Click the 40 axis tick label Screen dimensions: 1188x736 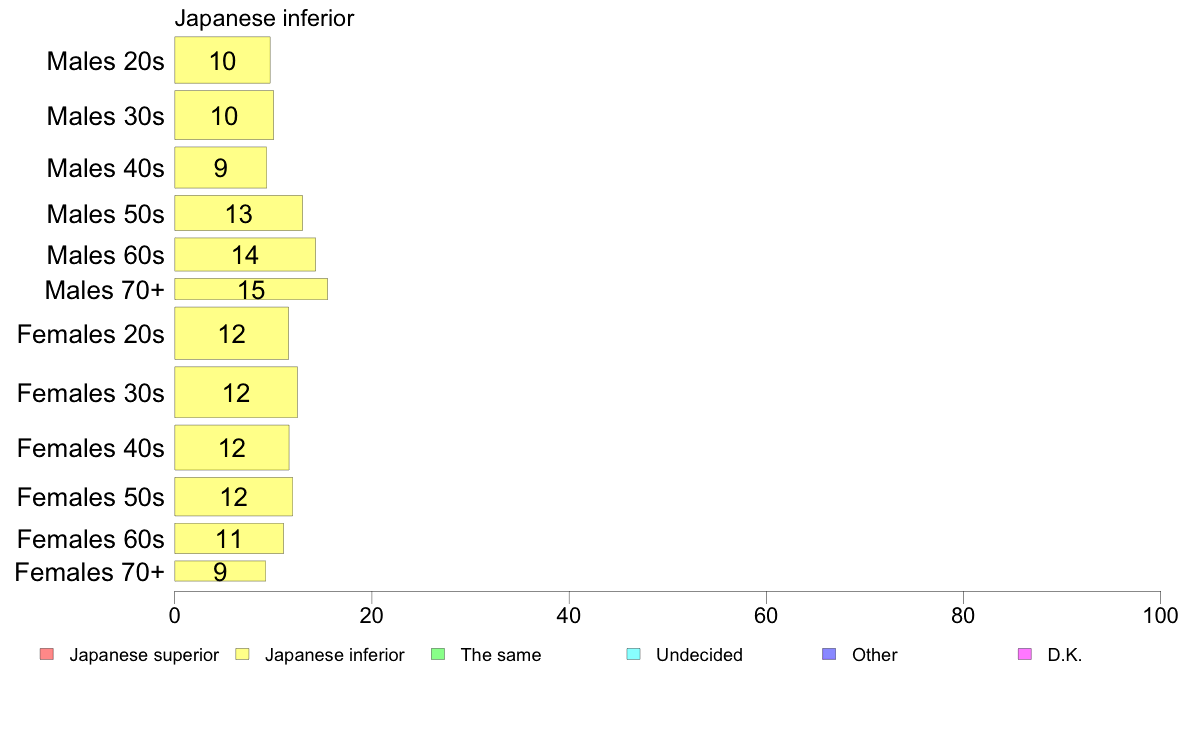pyautogui.click(x=568, y=615)
